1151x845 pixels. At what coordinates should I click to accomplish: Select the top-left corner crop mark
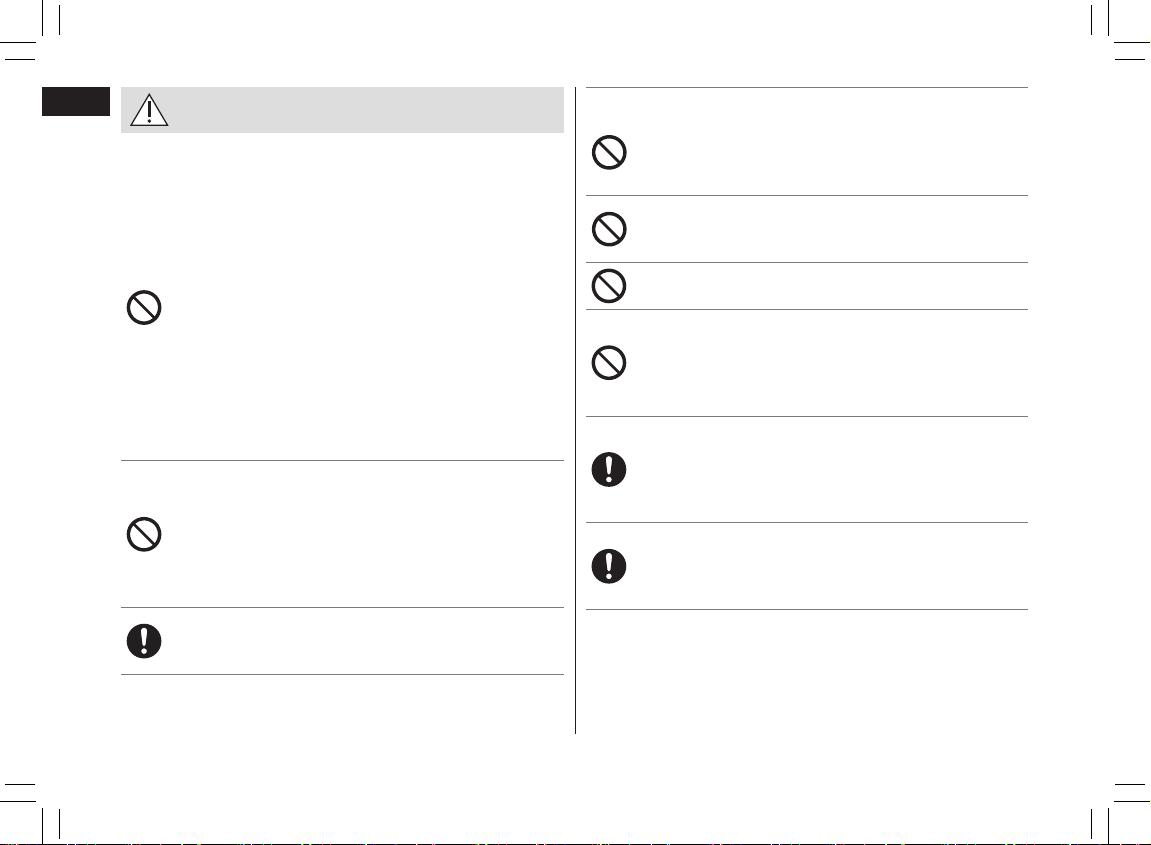point(31,31)
